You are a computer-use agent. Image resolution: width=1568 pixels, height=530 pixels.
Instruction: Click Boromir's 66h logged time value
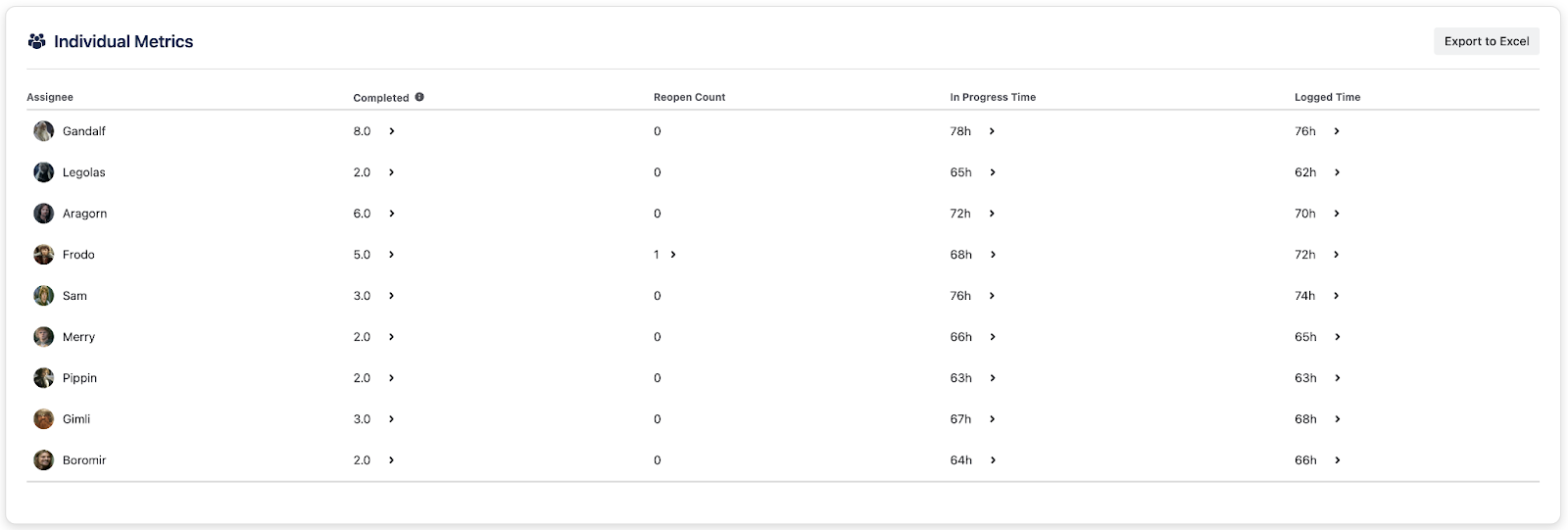pos(1305,460)
